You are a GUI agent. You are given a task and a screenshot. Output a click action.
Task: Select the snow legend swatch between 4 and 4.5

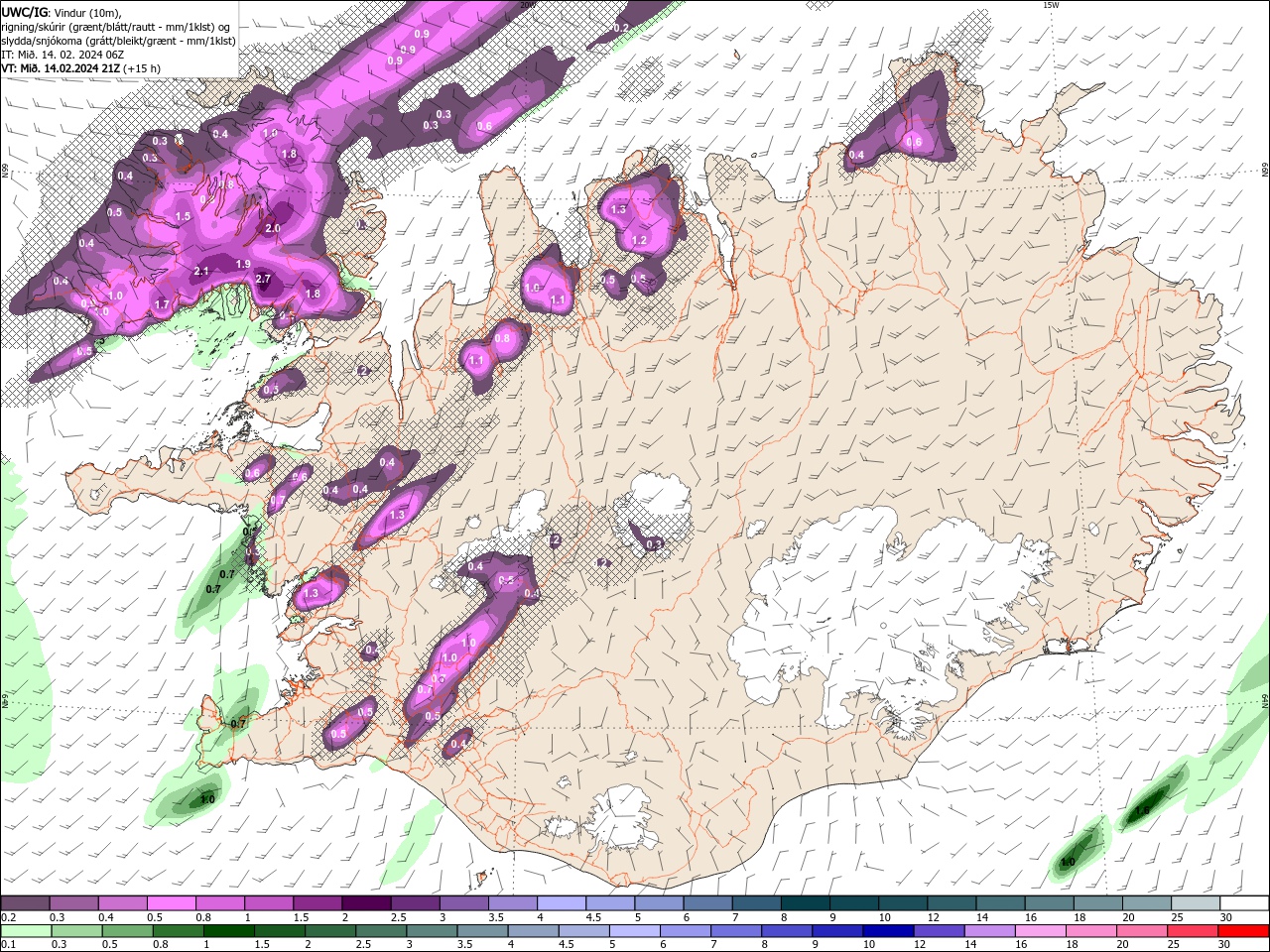(x=562, y=902)
